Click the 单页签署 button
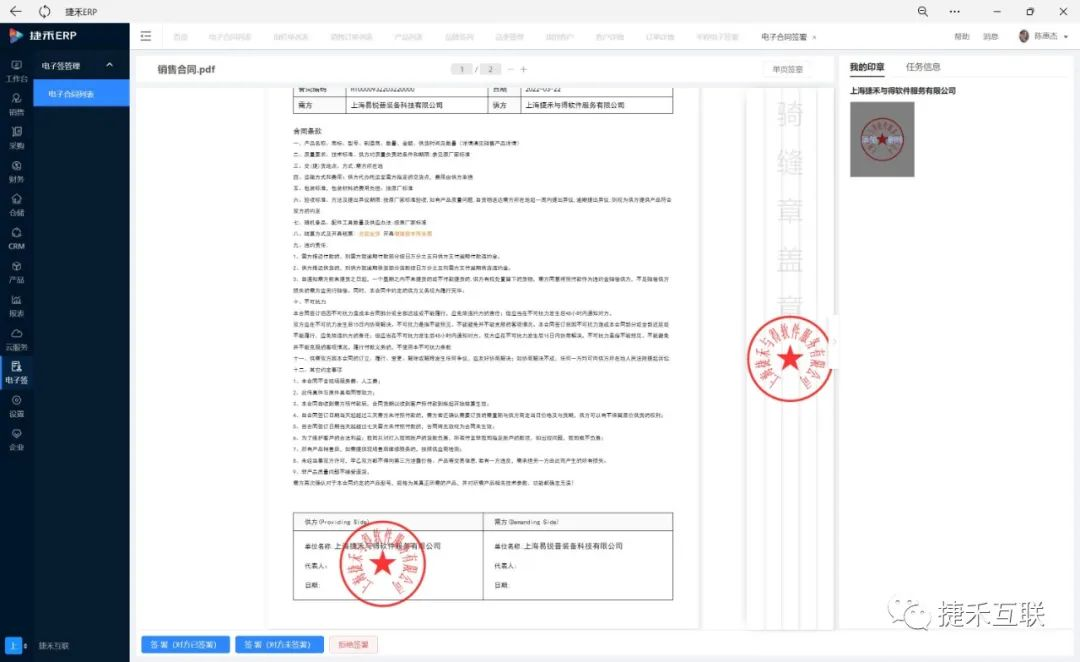The height and width of the screenshot is (662, 1080). point(787,70)
